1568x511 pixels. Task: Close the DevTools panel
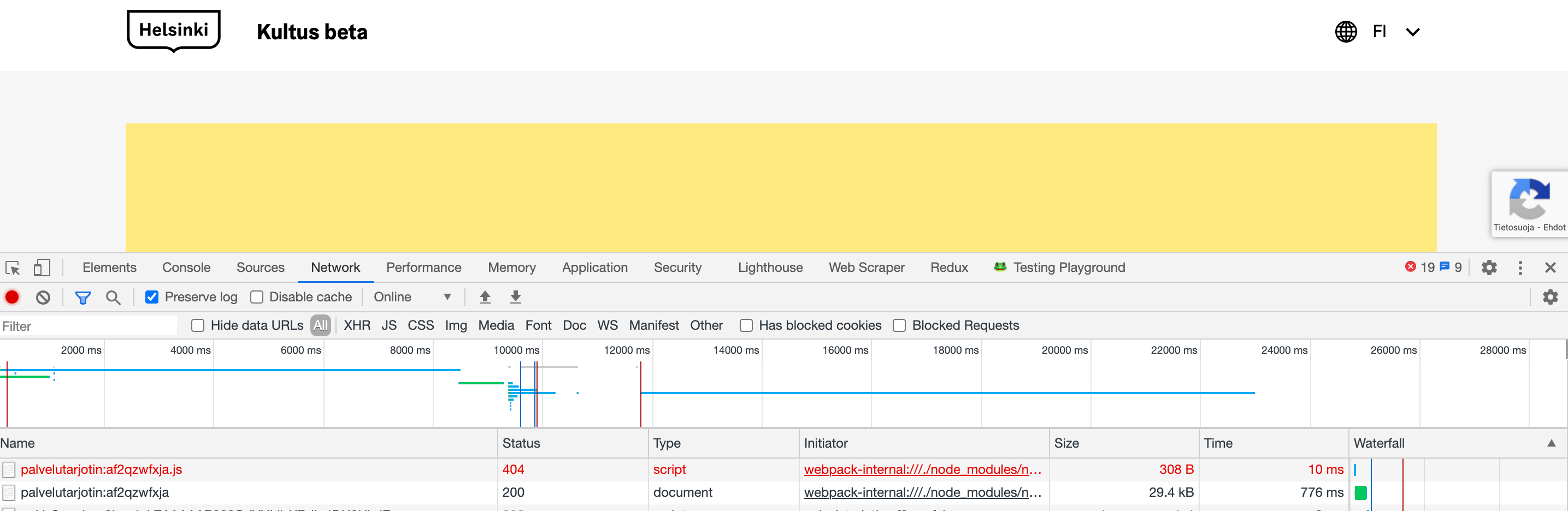tap(1550, 268)
